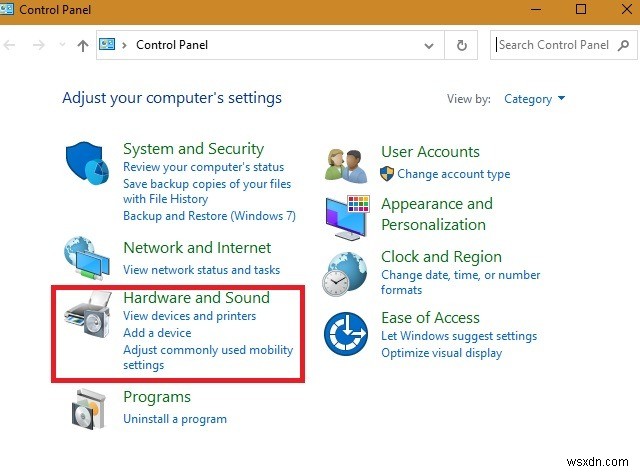640x472 pixels.
Task: Open Clock and Region category
Action: (x=441, y=257)
